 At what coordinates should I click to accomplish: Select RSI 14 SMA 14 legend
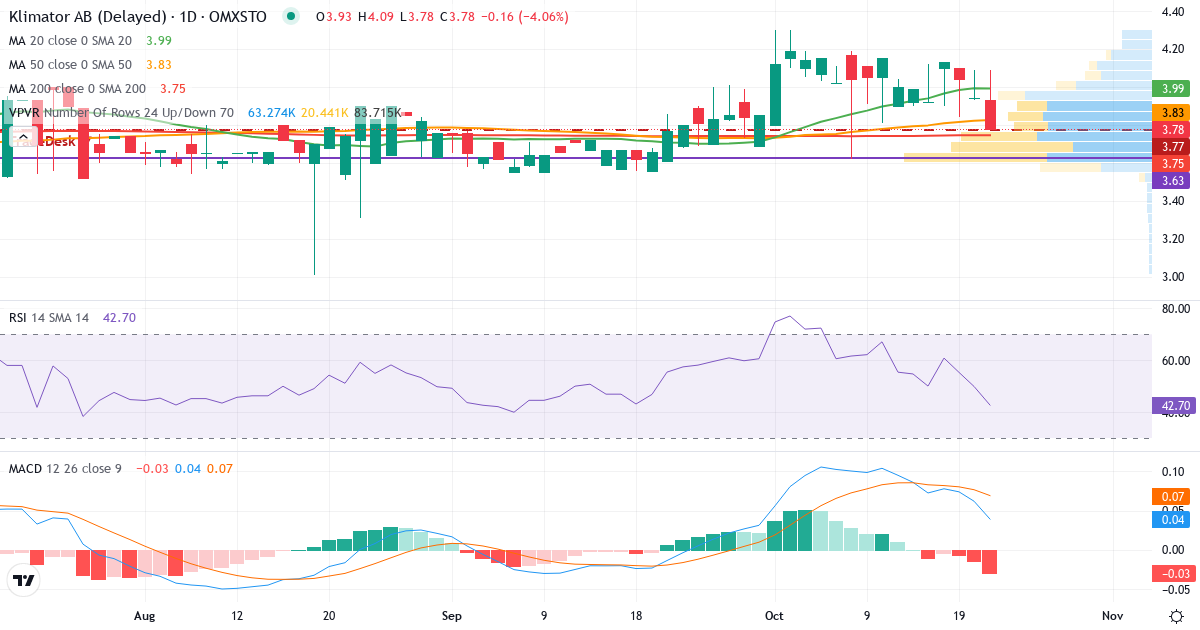click(x=48, y=318)
